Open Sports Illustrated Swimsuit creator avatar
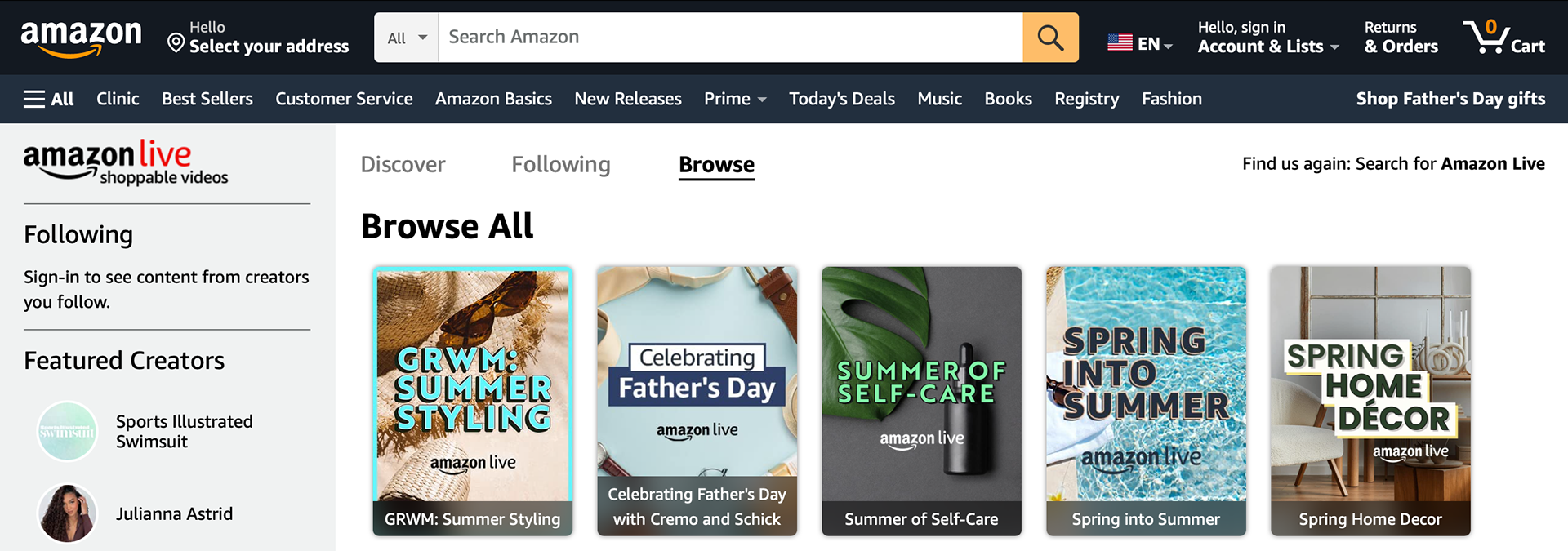 coord(68,432)
